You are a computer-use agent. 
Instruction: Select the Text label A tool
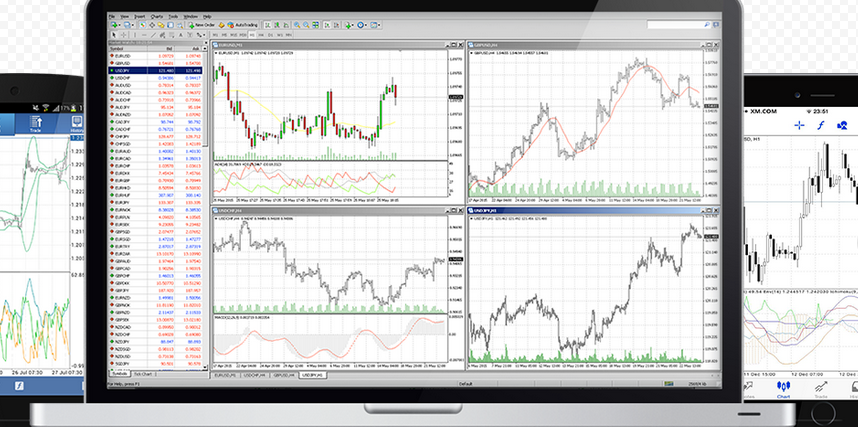point(181,34)
